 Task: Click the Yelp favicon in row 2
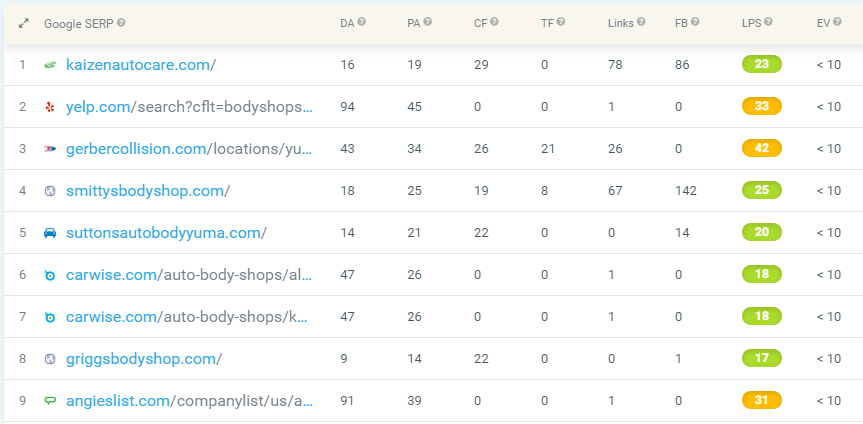tap(50, 107)
